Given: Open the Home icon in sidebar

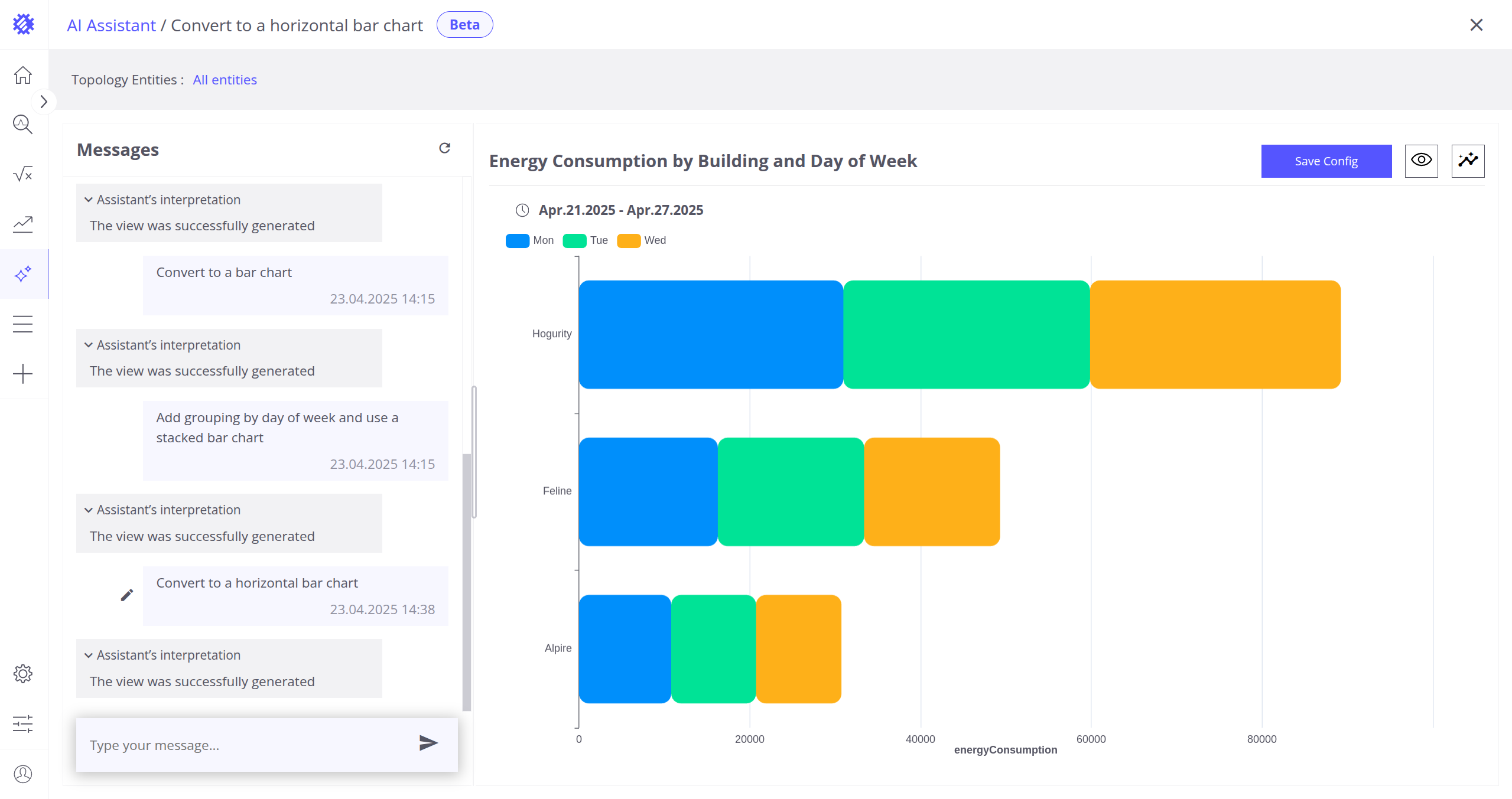Looking at the screenshot, I should click(23, 75).
